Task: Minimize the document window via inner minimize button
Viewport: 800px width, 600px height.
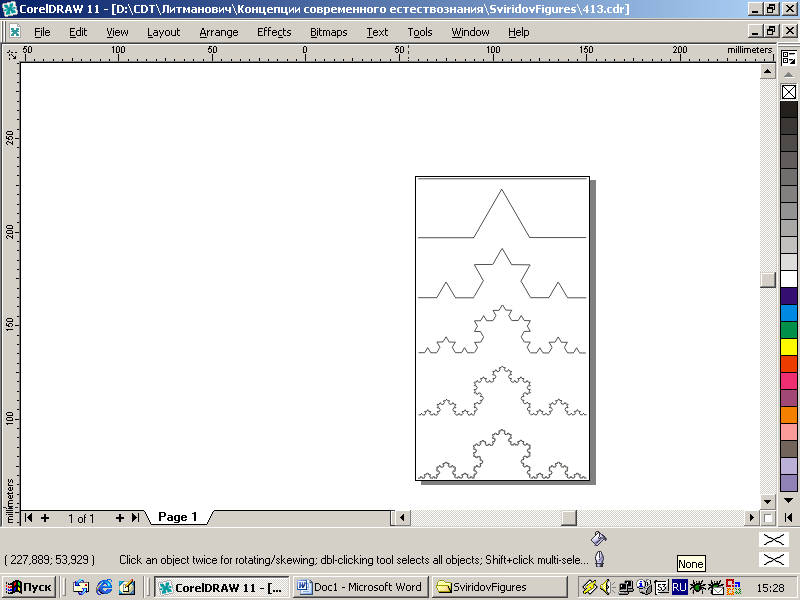Action: point(756,31)
